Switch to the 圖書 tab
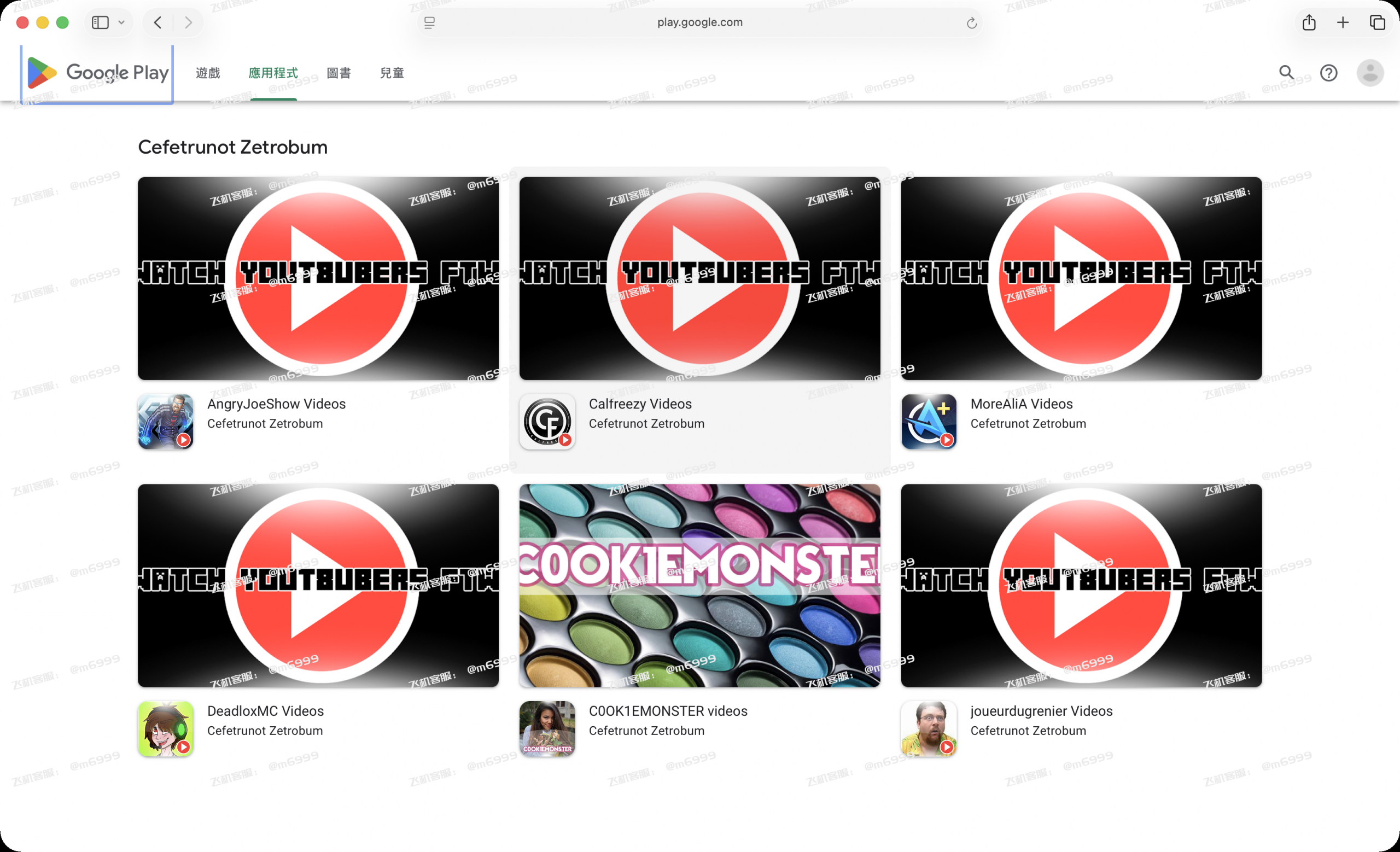1400x852 pixels. tap(339, 73)
